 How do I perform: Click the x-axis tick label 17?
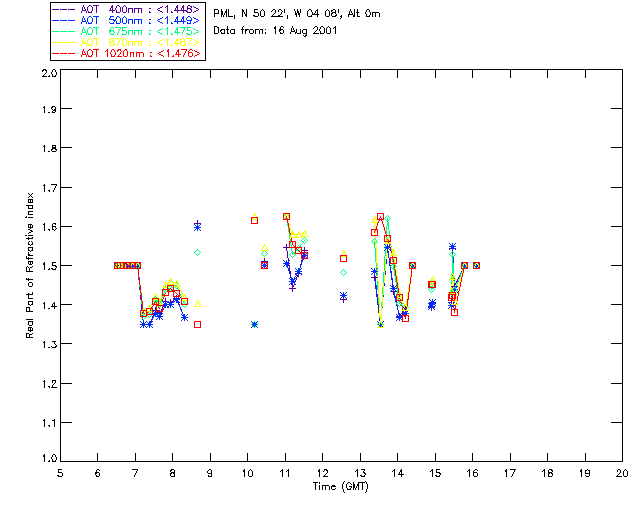click(510, 473)
